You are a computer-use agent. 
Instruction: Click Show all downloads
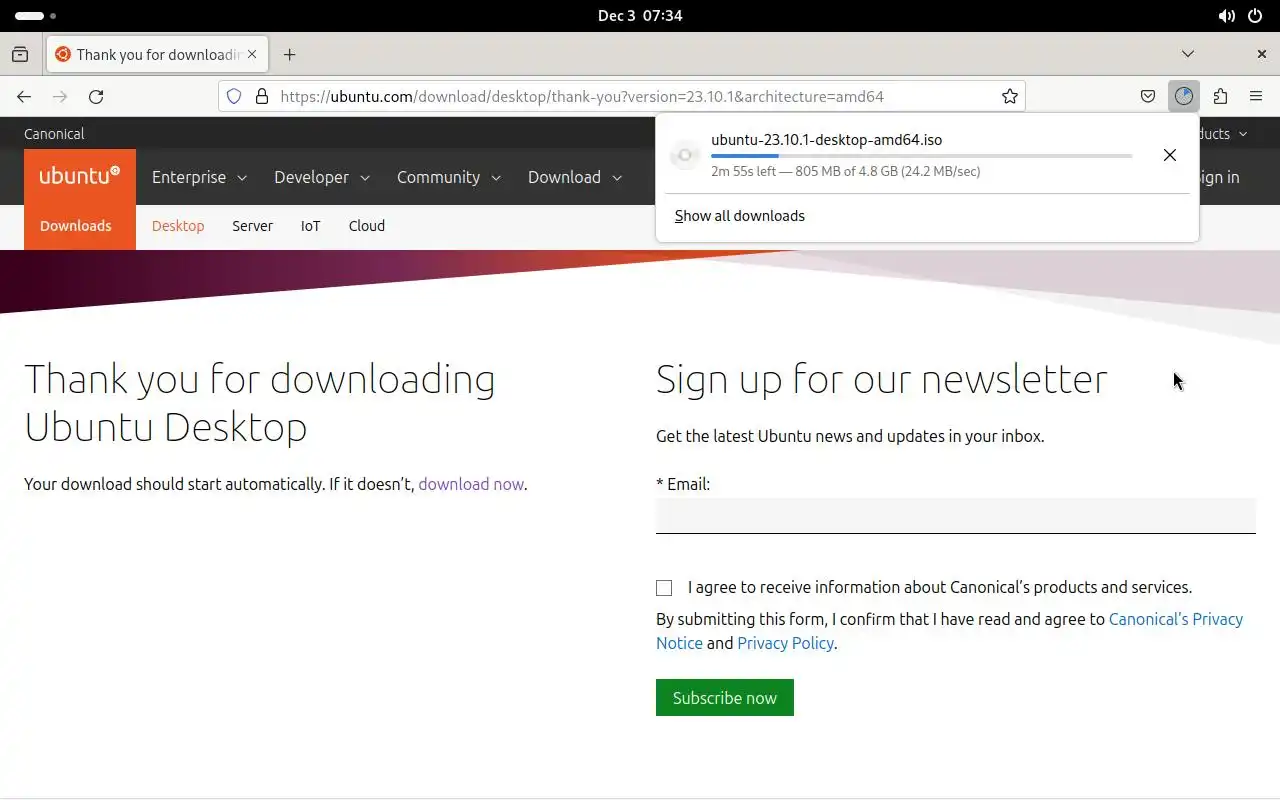click(x=740, y=216)
